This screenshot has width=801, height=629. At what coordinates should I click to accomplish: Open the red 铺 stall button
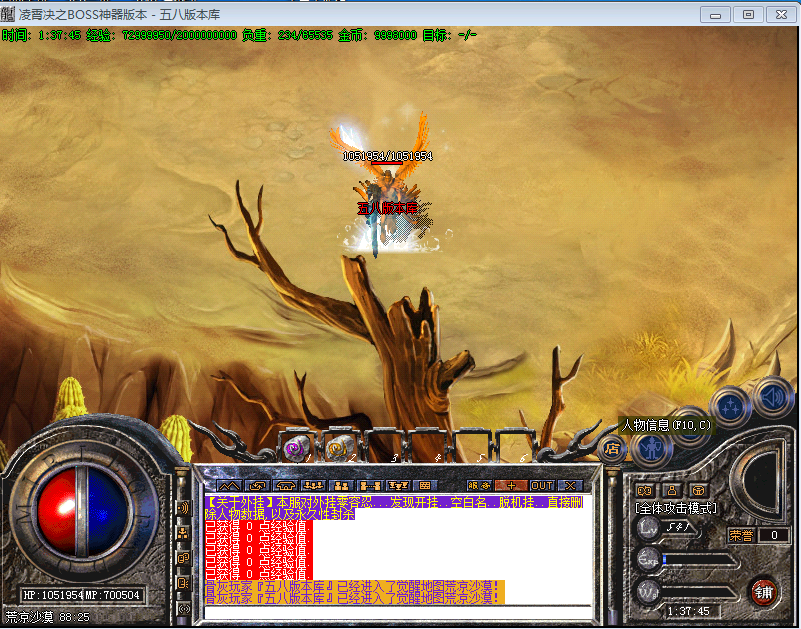[764, 593]
